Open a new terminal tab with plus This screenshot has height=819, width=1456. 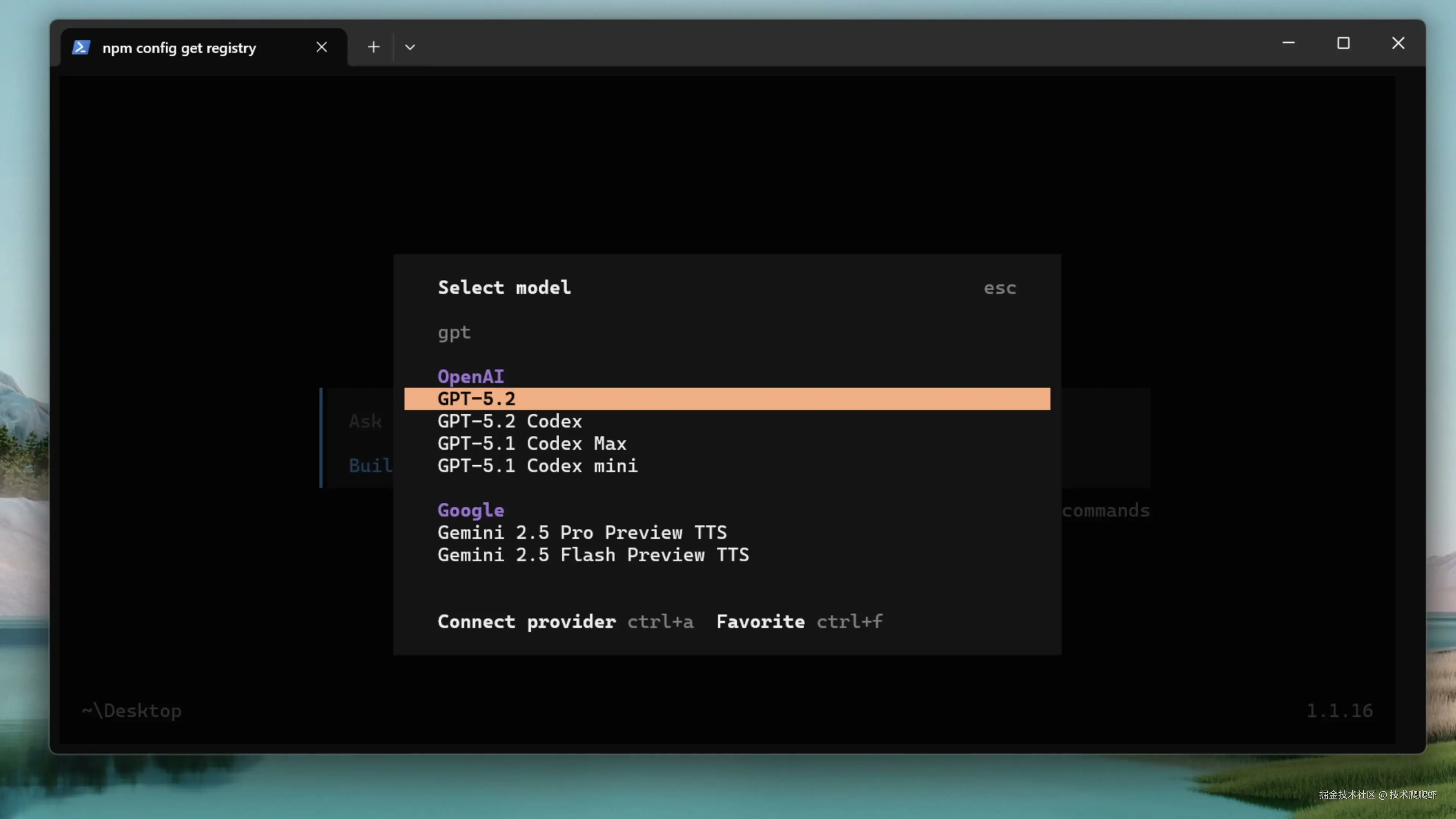pyautogui.click(x=373, y=47)
